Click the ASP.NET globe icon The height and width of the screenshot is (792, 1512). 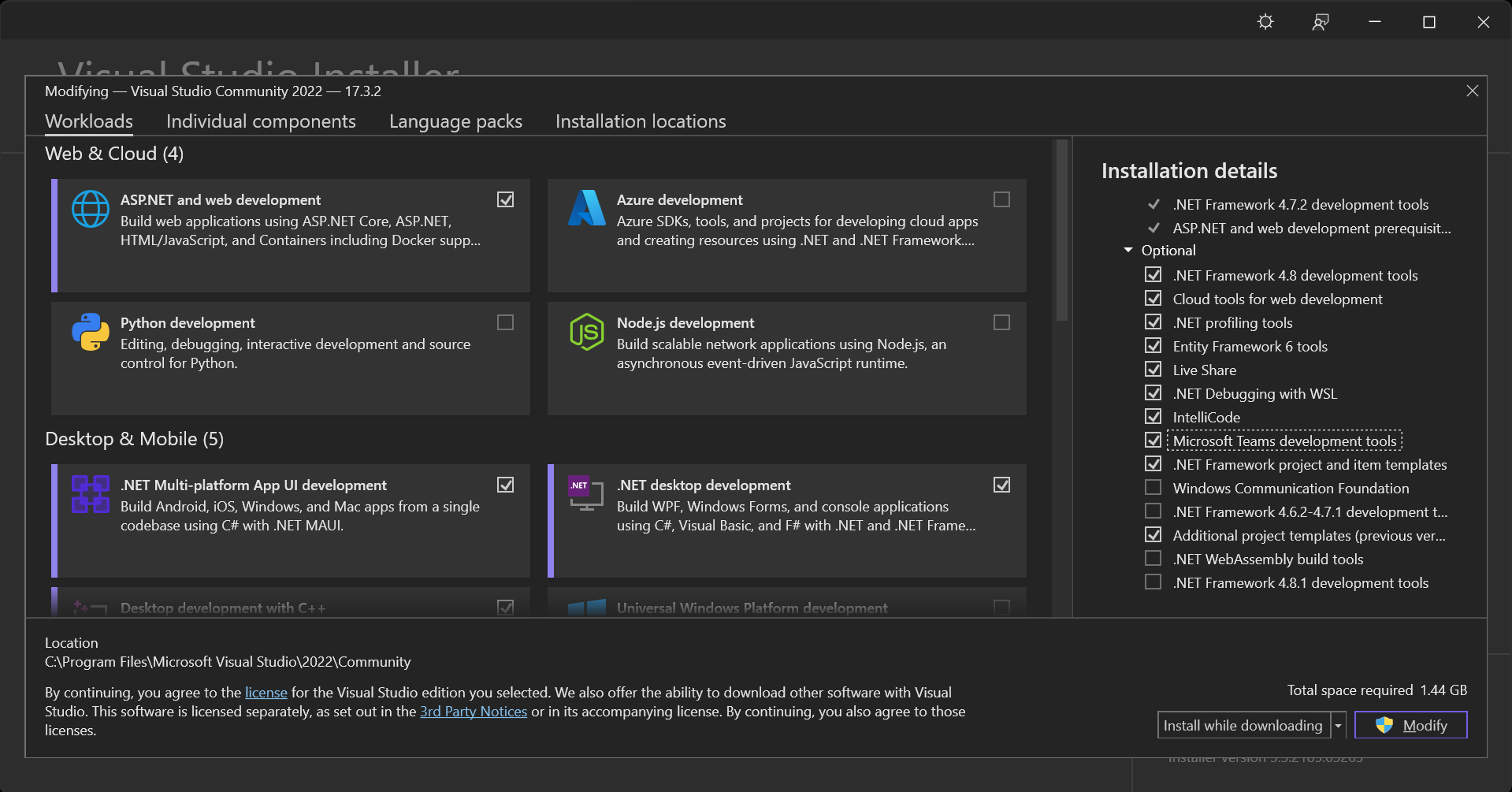pyautogui.click(x=91, y=209)
